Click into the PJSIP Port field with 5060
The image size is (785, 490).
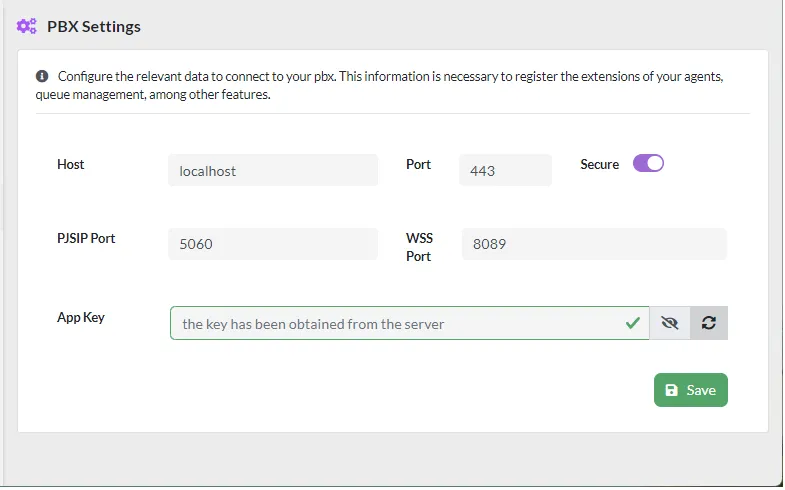point(273,244)
